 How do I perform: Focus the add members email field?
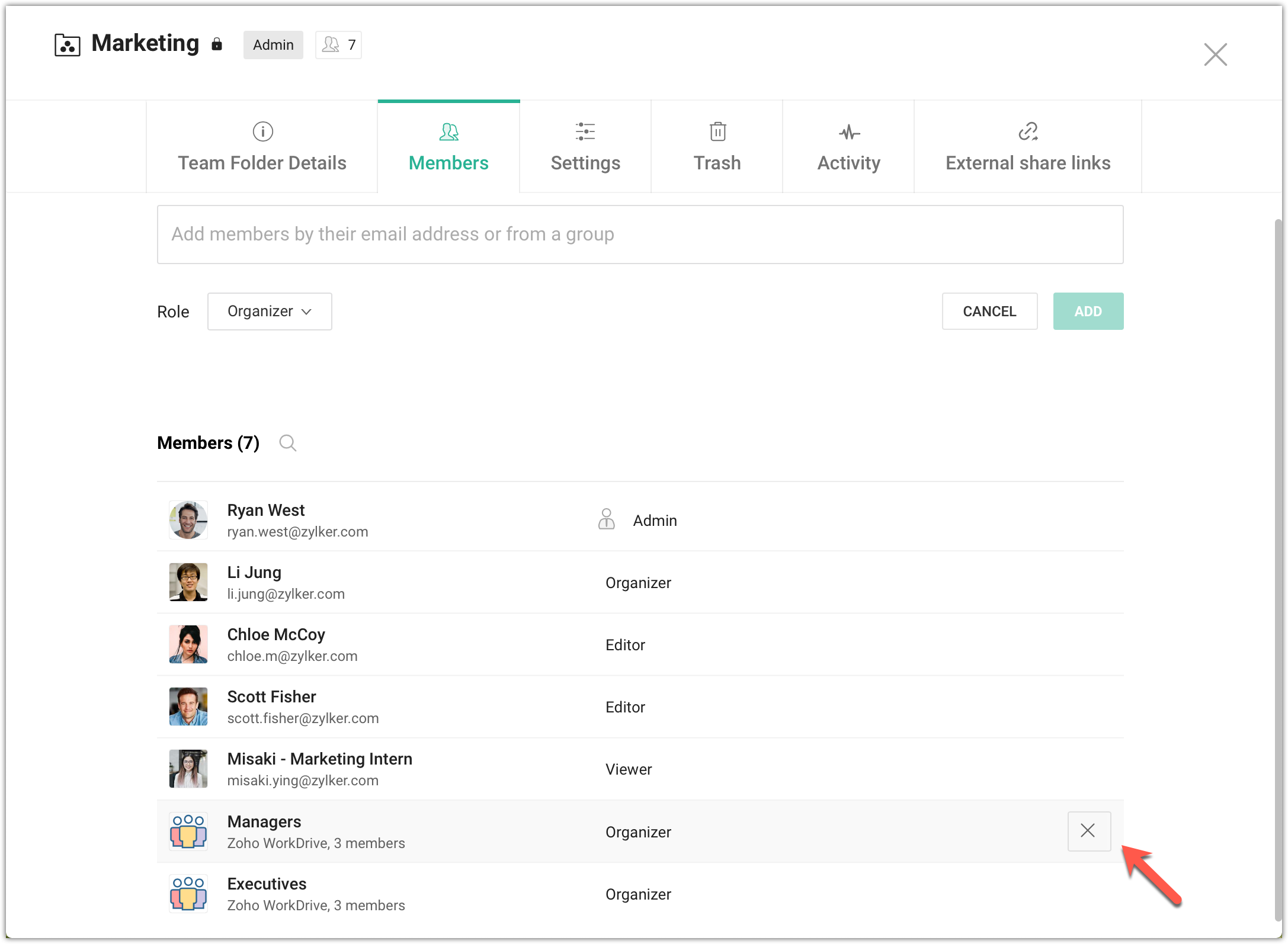(640, 235)
